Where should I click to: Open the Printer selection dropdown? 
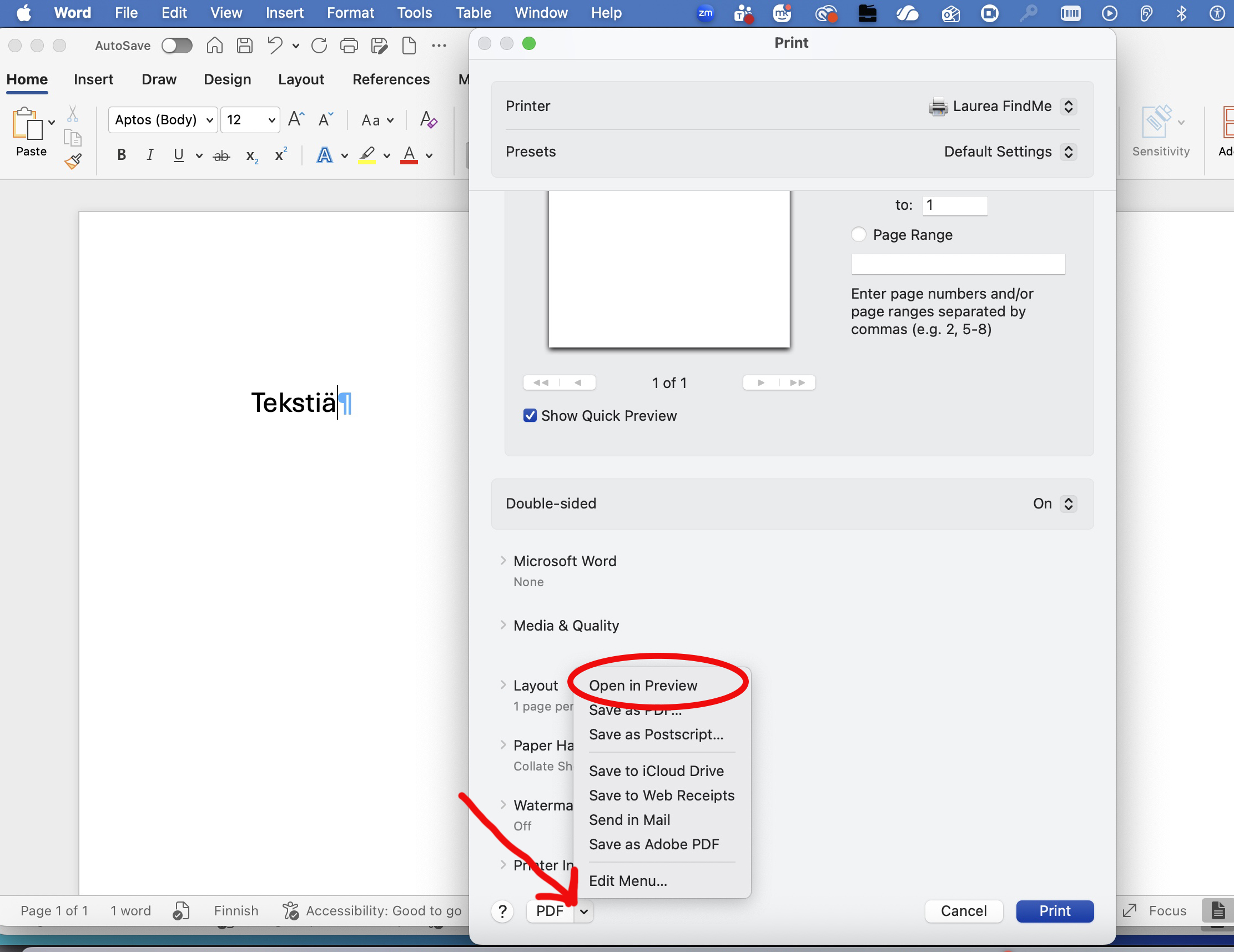pos(1002,106)
